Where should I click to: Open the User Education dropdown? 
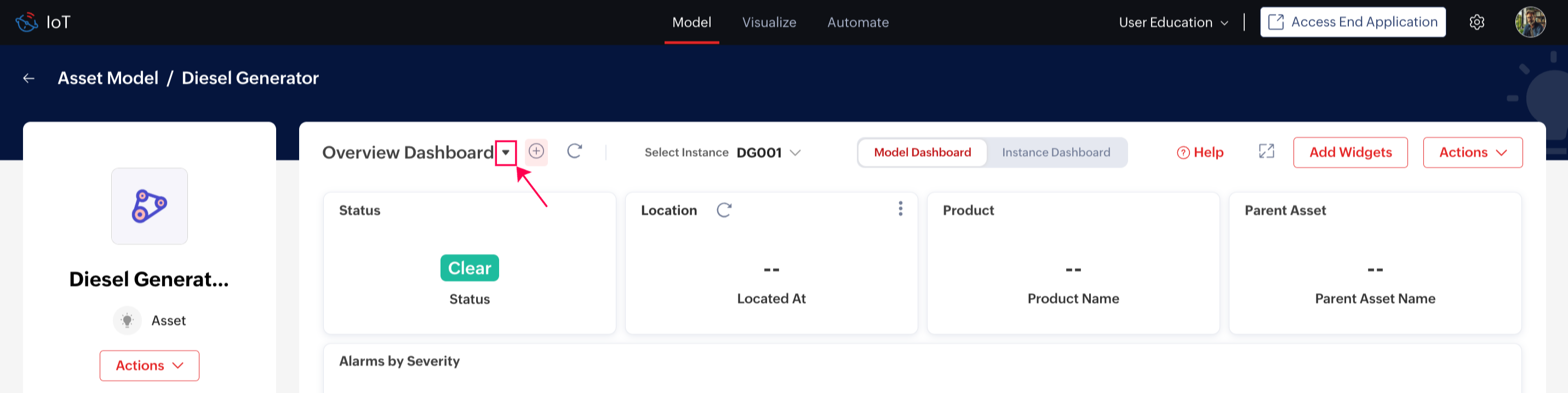(1173, 22)
